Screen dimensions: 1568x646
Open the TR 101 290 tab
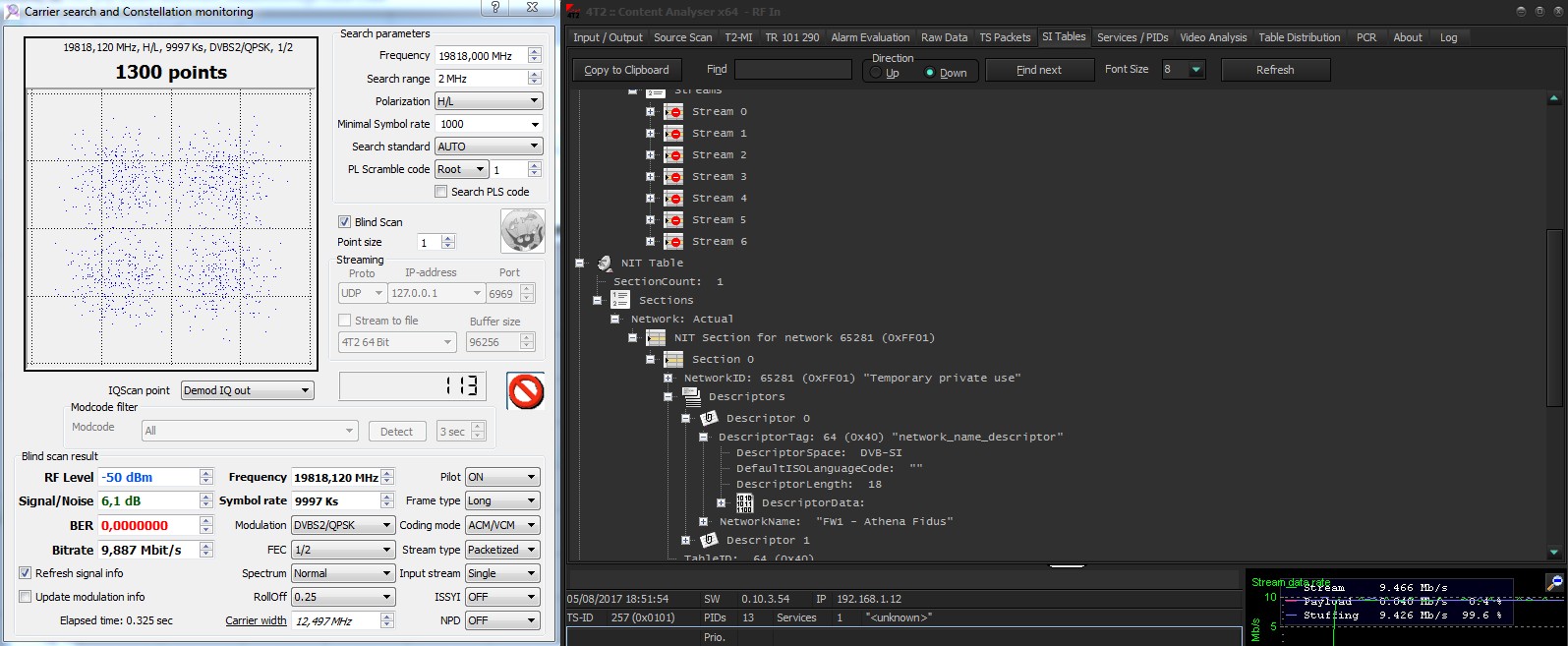click(x=792, y=37)
